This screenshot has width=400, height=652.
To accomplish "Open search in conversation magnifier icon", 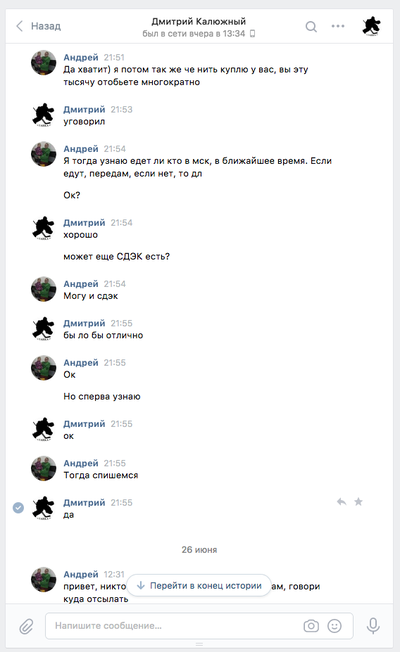I will [x=311, y=27].
